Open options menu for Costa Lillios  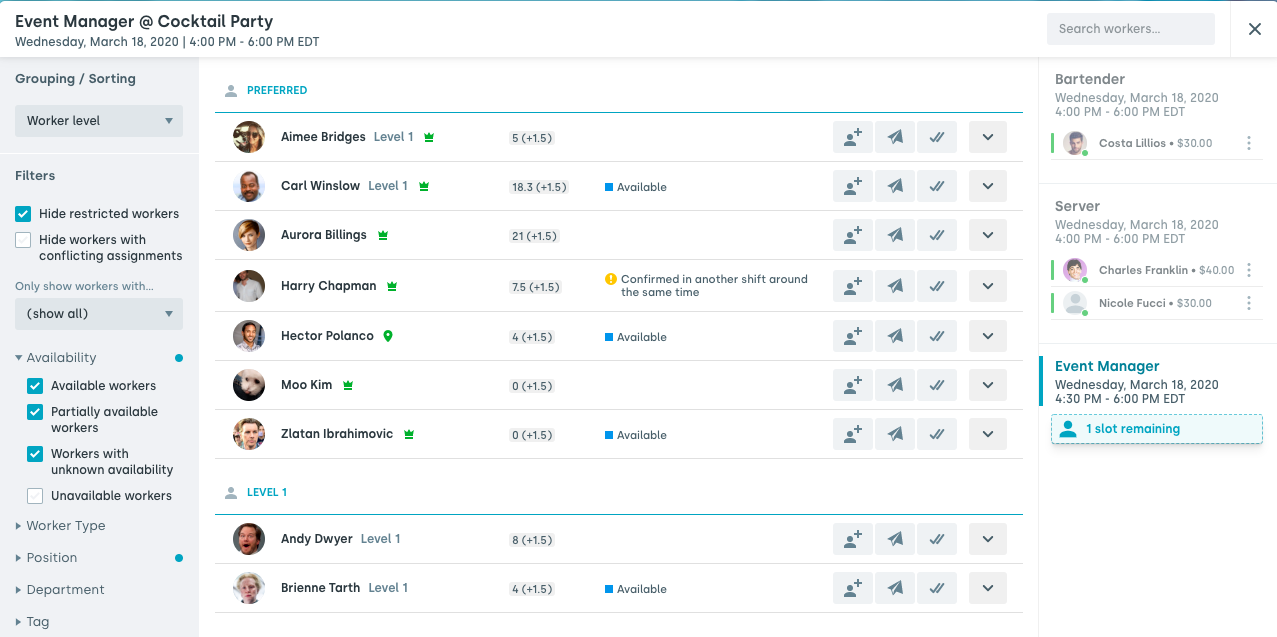point(1249,143)
